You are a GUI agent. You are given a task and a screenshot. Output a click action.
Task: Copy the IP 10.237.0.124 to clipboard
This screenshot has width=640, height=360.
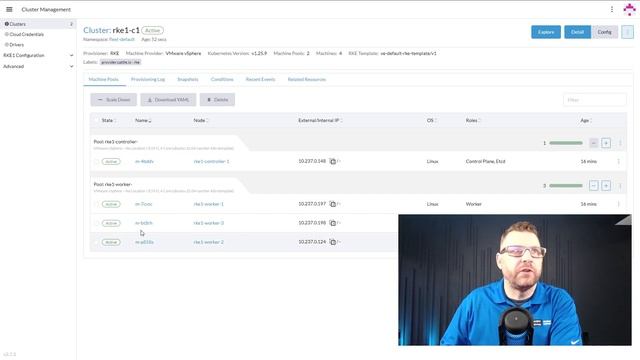(333, 242)
